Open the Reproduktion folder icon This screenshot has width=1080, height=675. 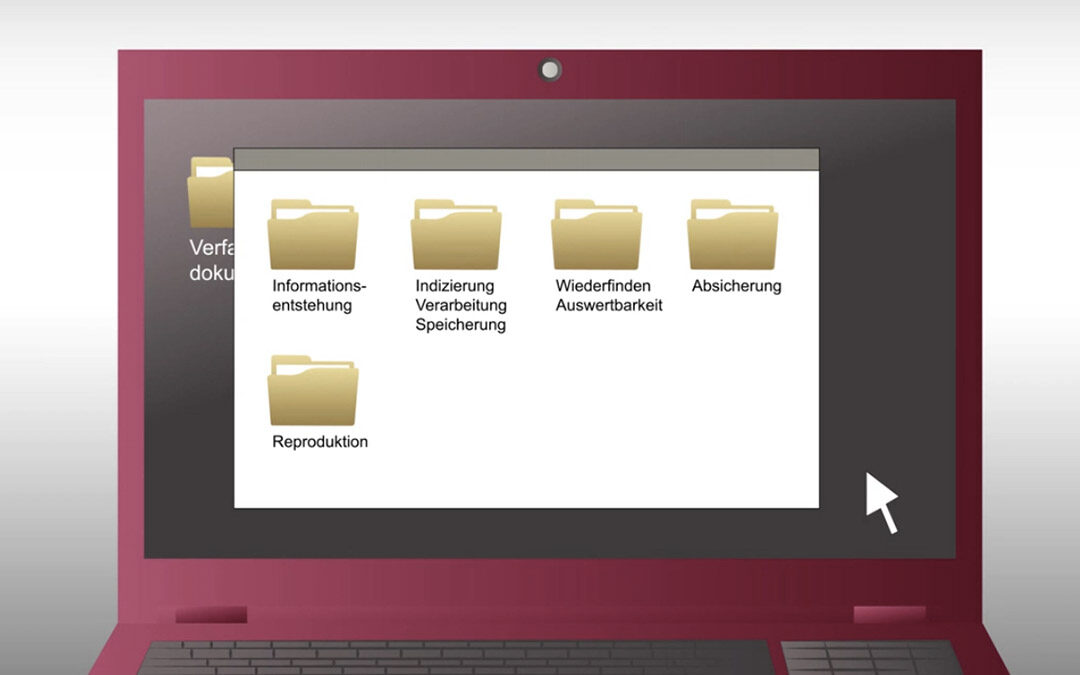click(x=313, y=390)
